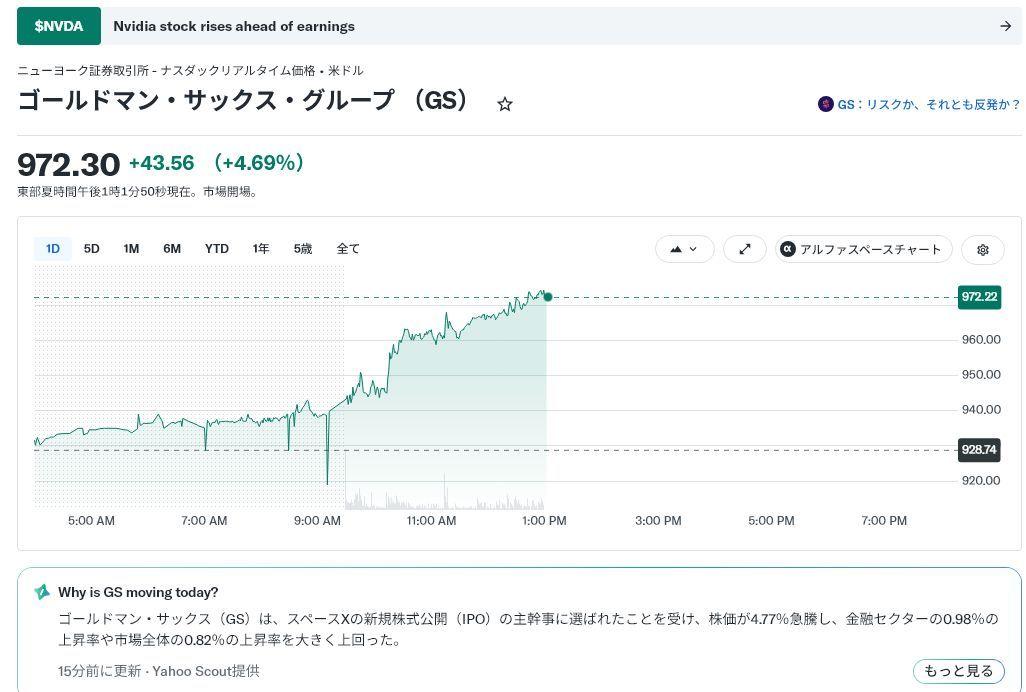This screenshot has height=692, width=1026.
Task: Click the 11:00 AM time axis label
Action: [431, 521]
